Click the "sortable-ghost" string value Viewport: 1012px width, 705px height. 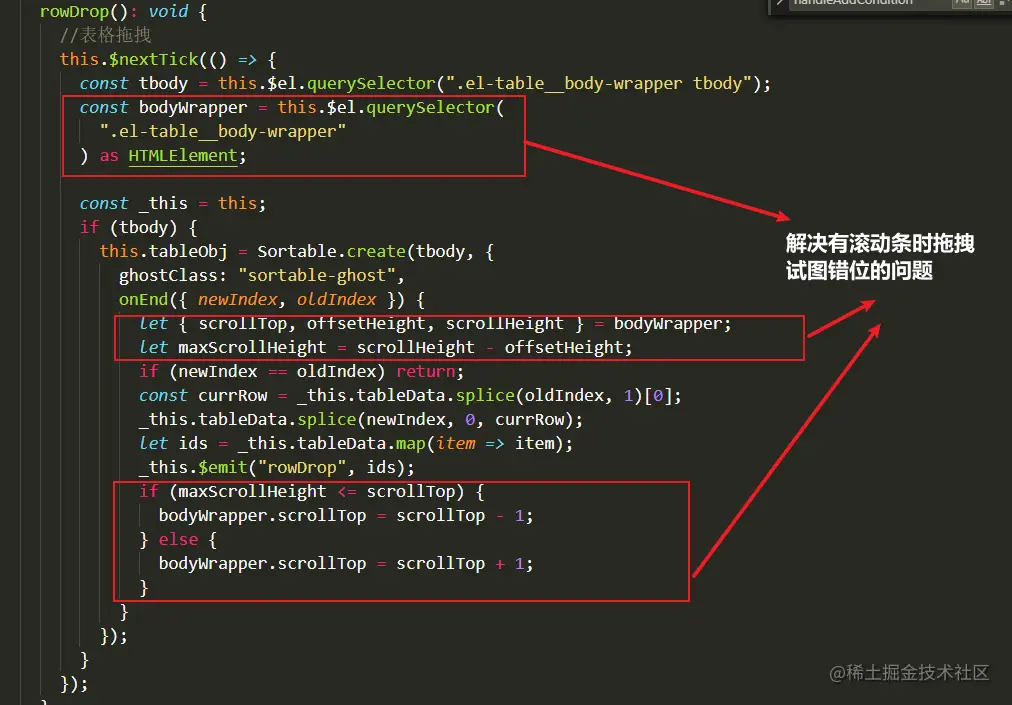point(317,276)
